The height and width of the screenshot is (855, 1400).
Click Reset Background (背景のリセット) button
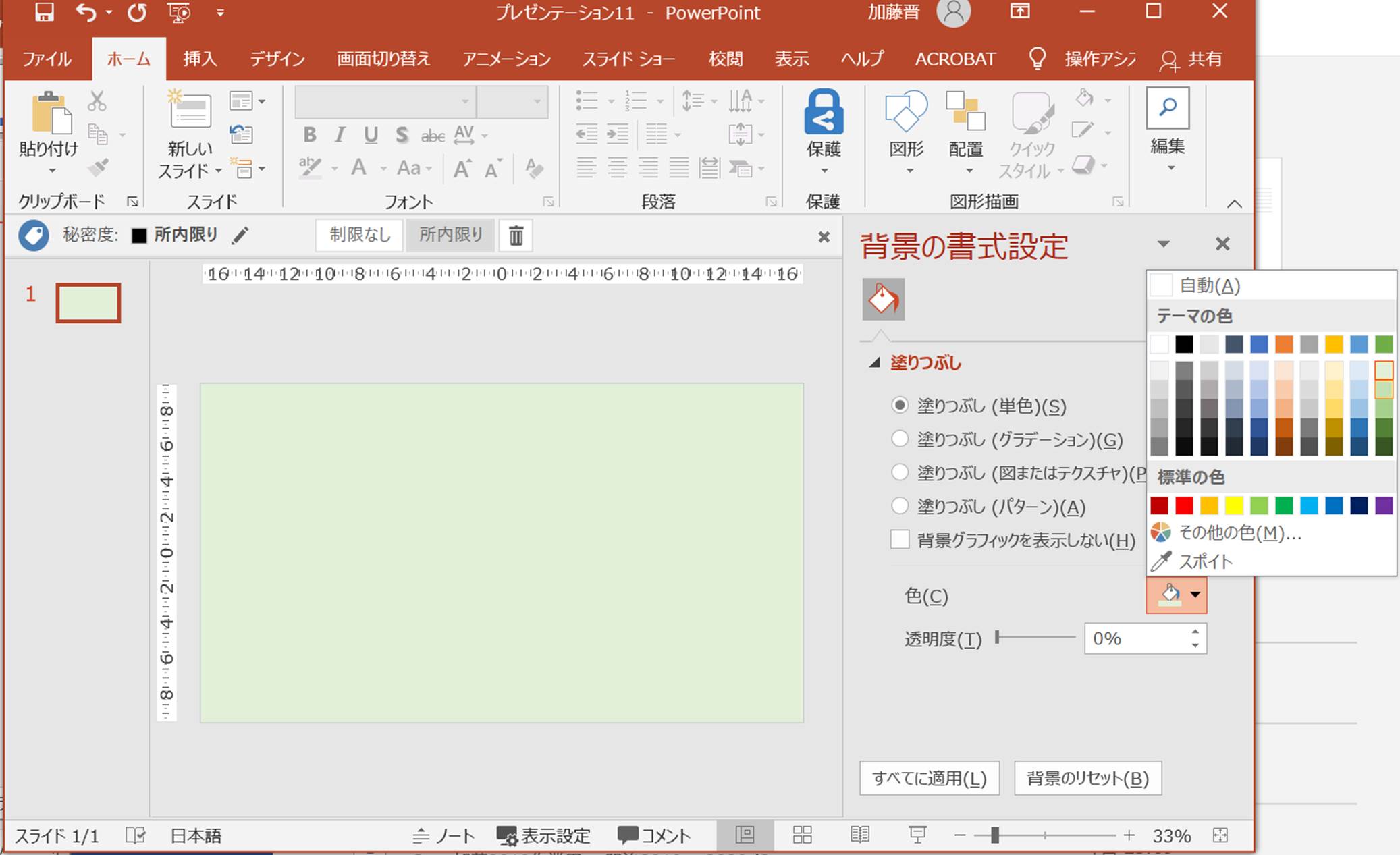(x=1087, y=778)
